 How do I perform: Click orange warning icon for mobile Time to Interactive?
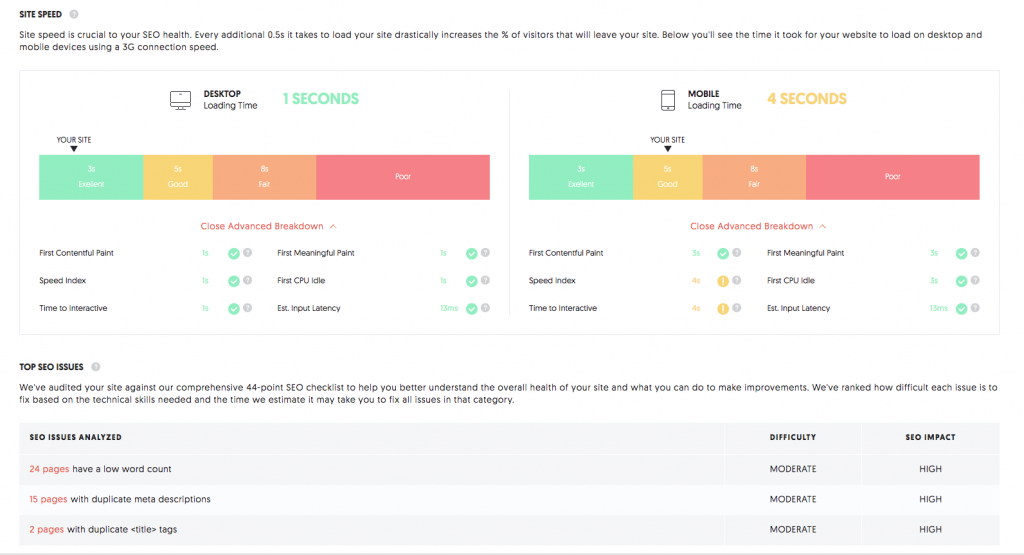(723, 309)
